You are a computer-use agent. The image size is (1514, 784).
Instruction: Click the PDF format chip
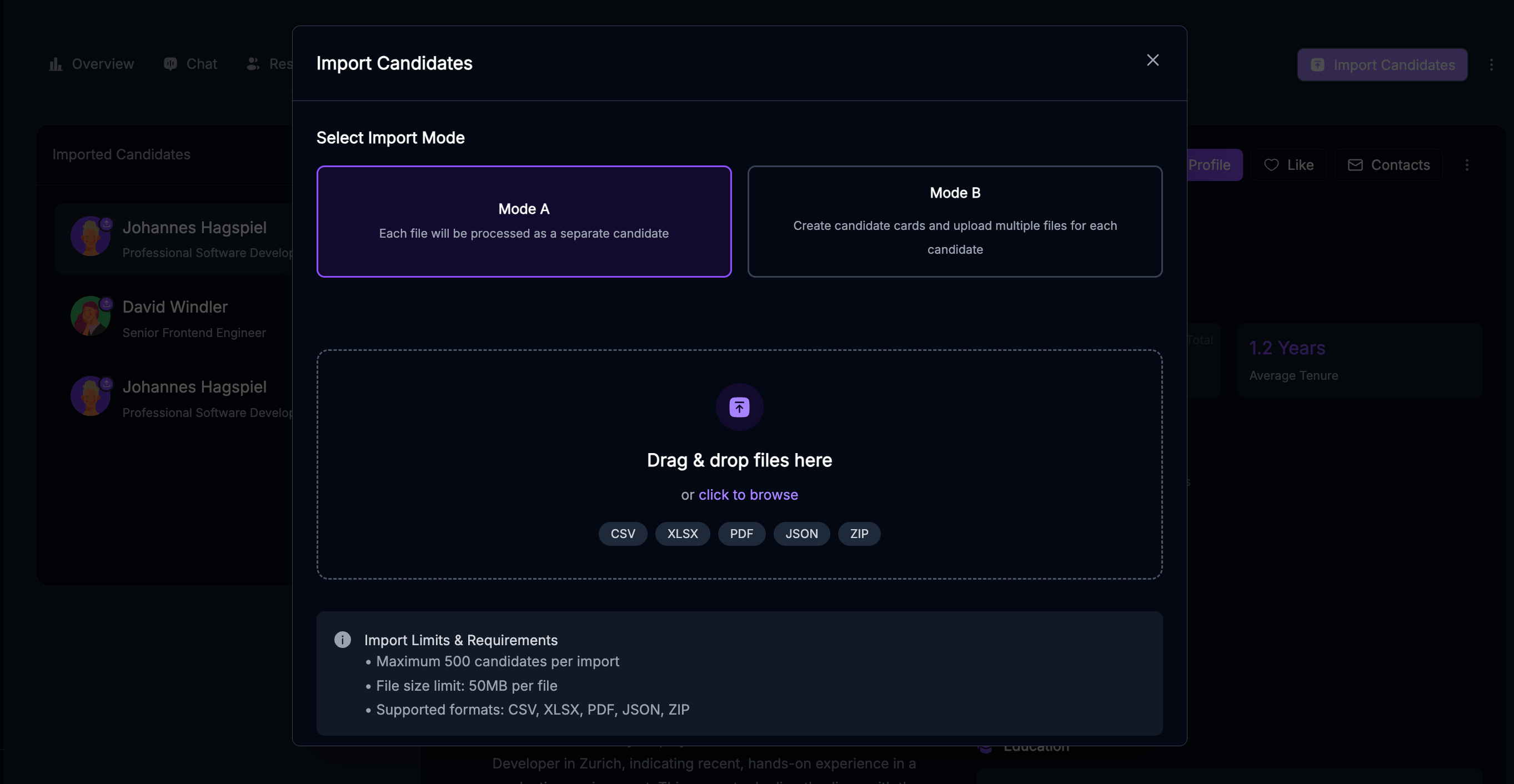coord(741,534)
